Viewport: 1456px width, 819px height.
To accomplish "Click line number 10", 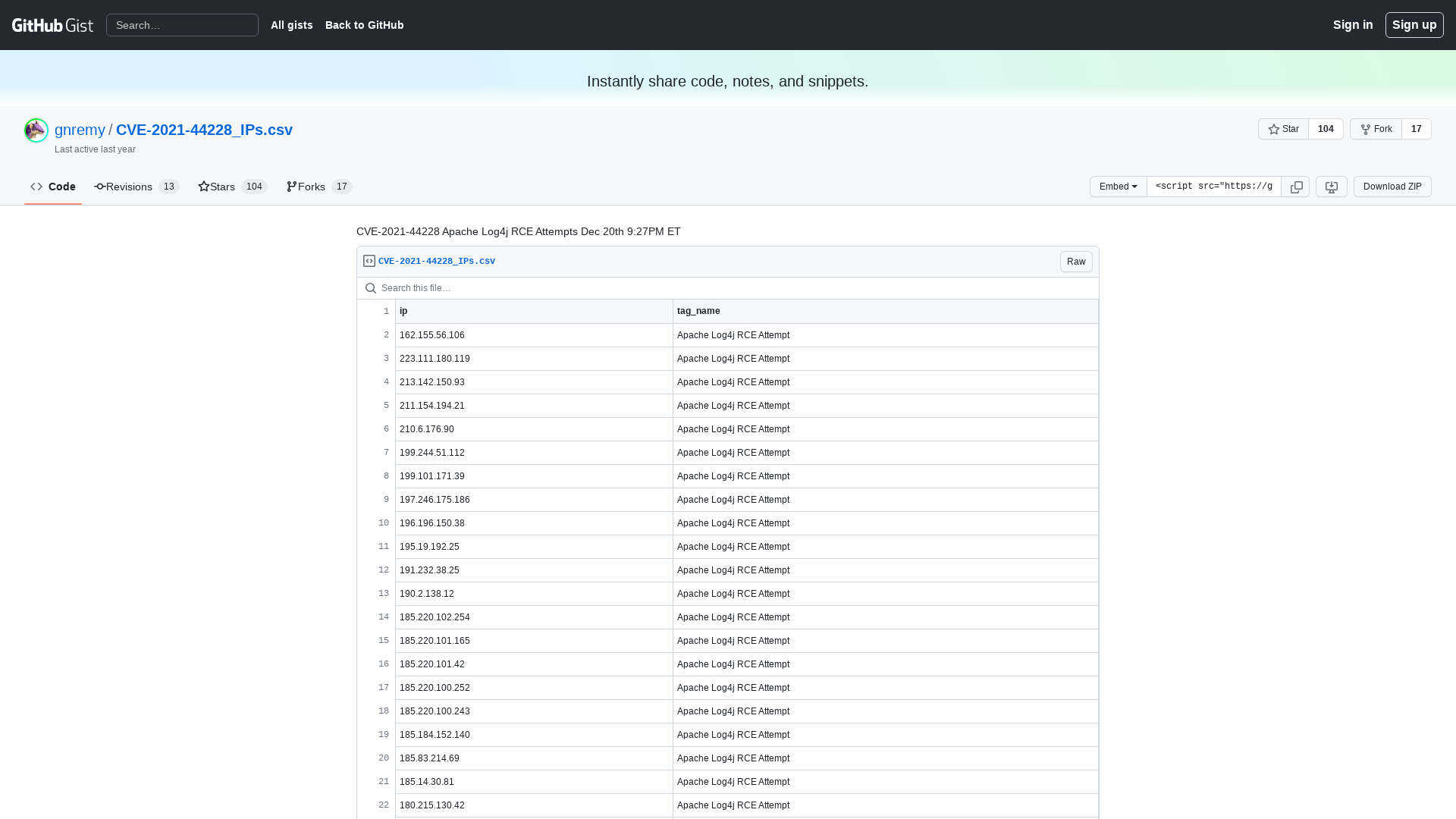I will coord(377,523).
